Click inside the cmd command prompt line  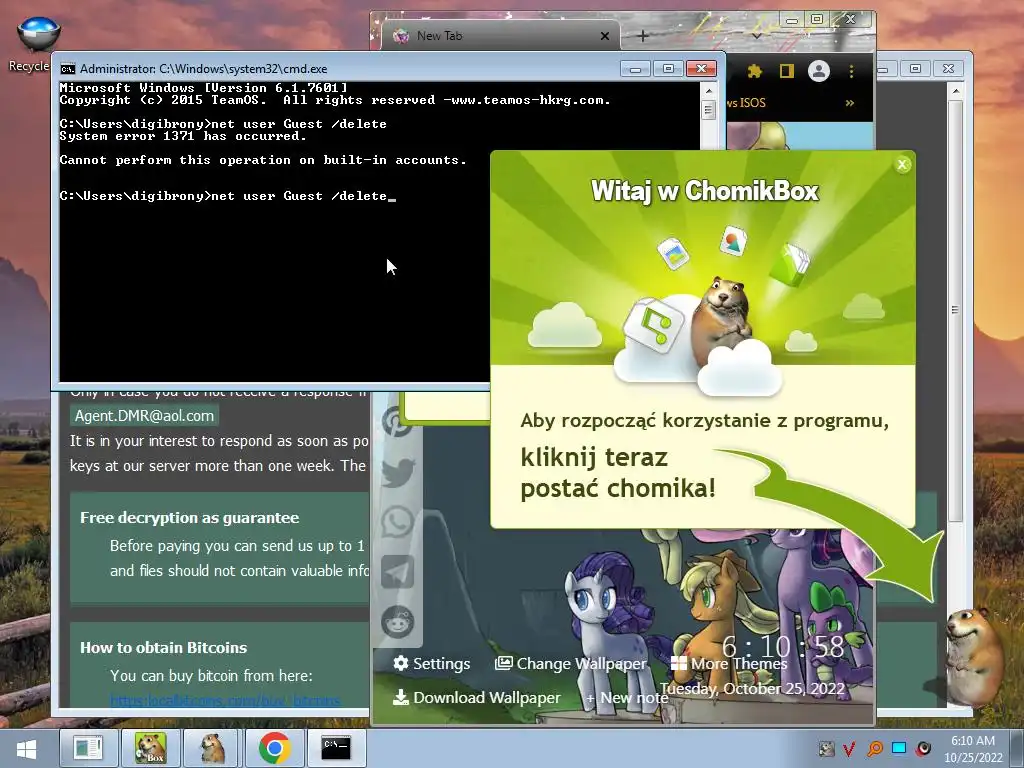coord(227,196)
